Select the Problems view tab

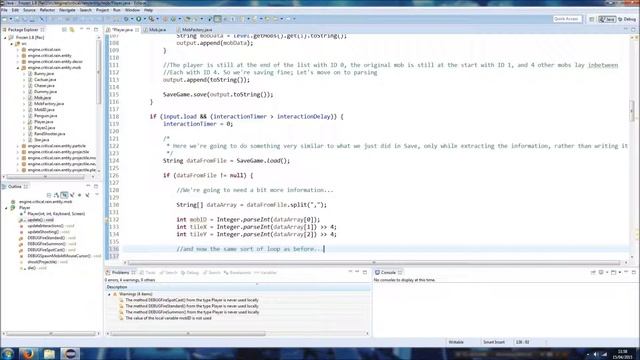click(120, 272)
